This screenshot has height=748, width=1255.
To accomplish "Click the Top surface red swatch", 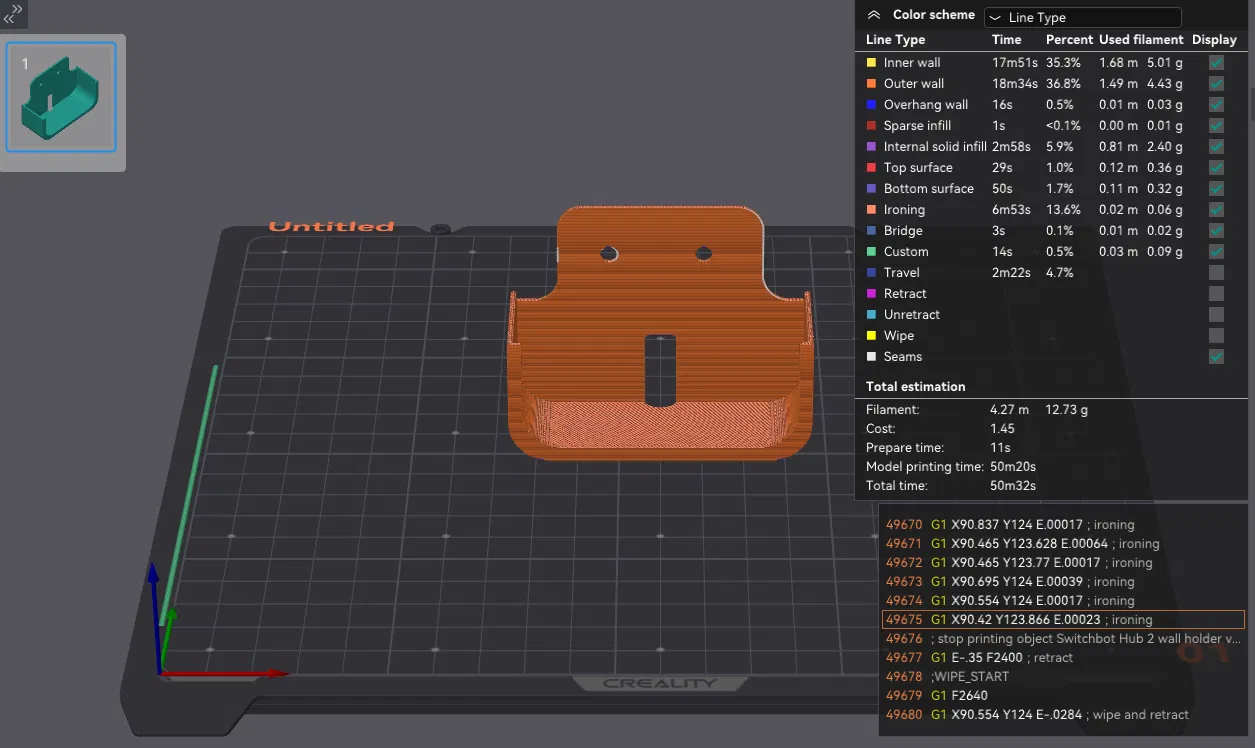I will click(x=871, y=167).
